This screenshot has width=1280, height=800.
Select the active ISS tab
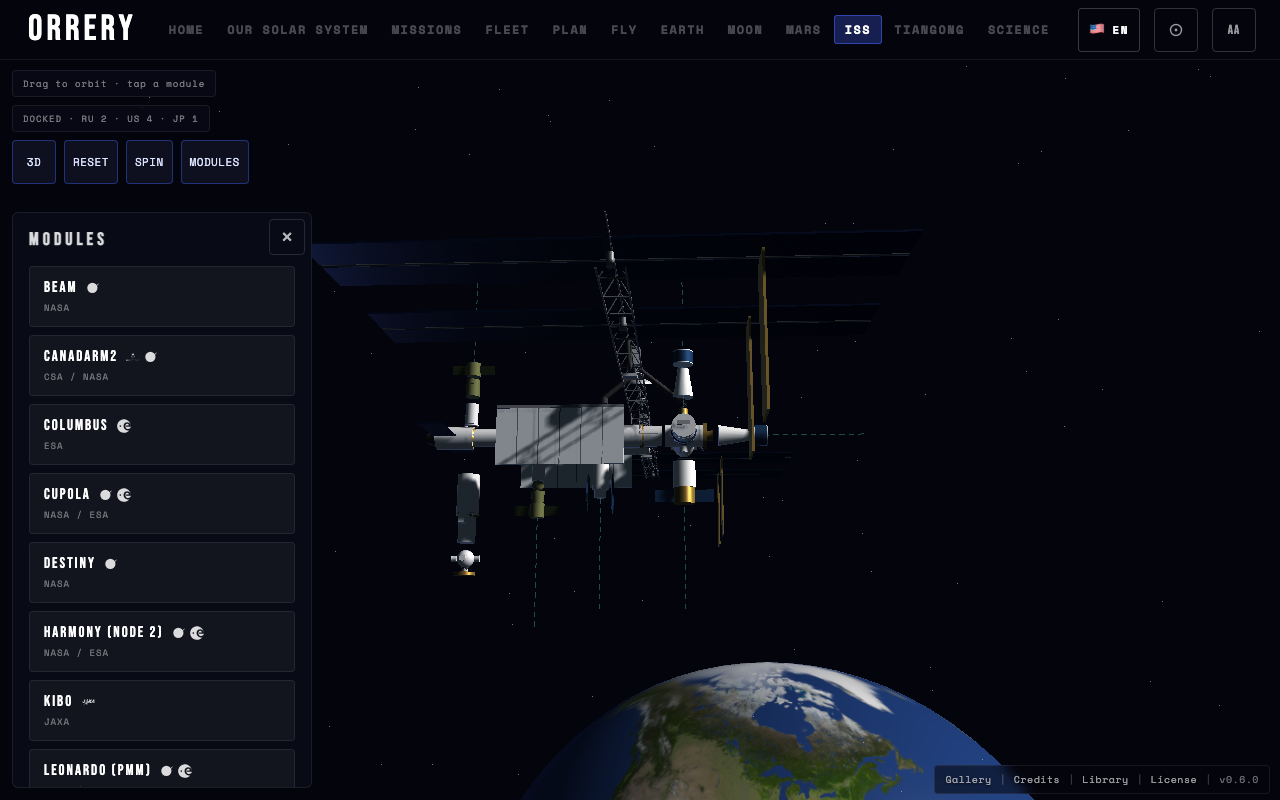click(858, 30)
